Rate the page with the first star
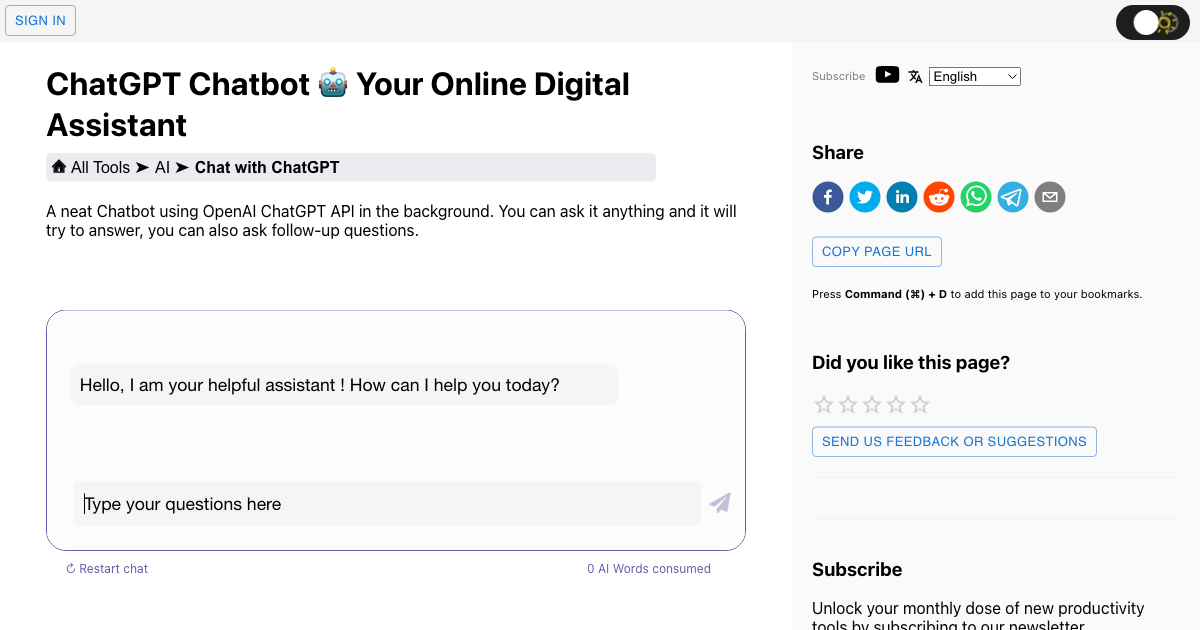Image resolution: width=1200 pixels, height=630 pixels. pos(823,404)
